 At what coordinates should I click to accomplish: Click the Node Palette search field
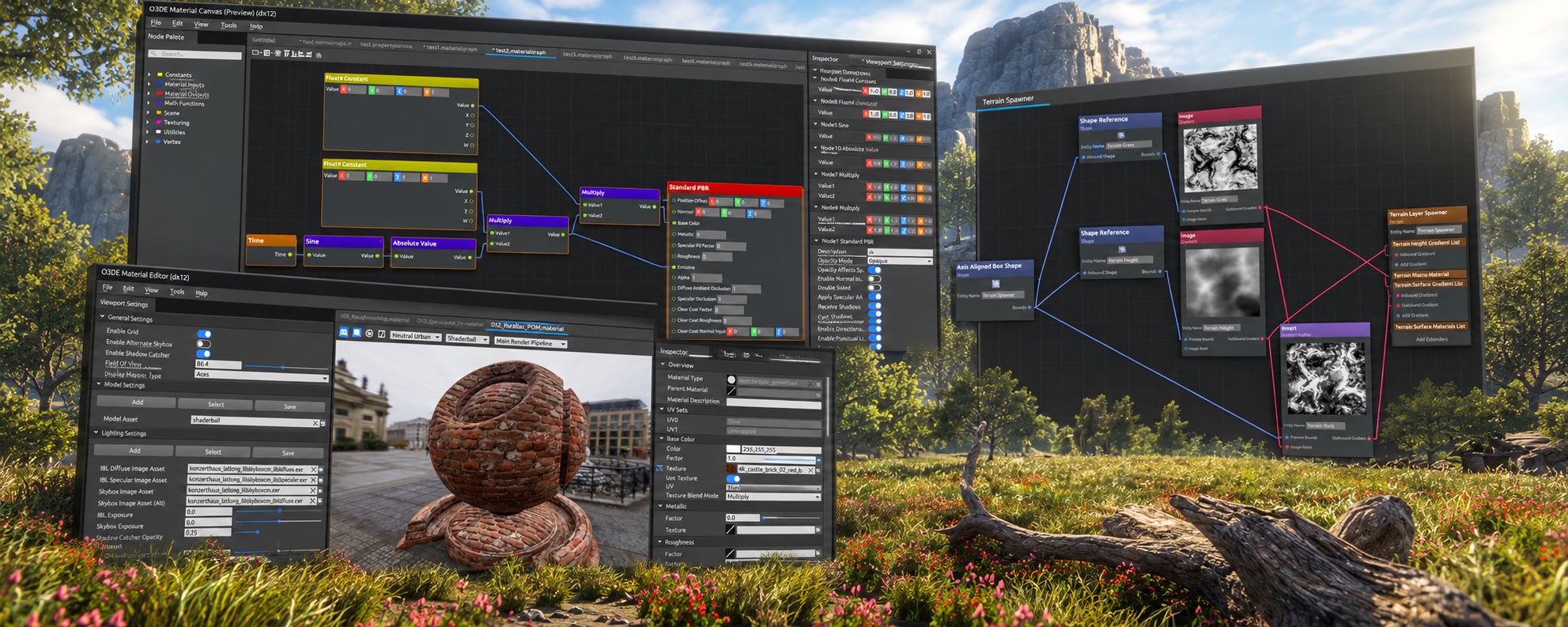coord(195,55)
